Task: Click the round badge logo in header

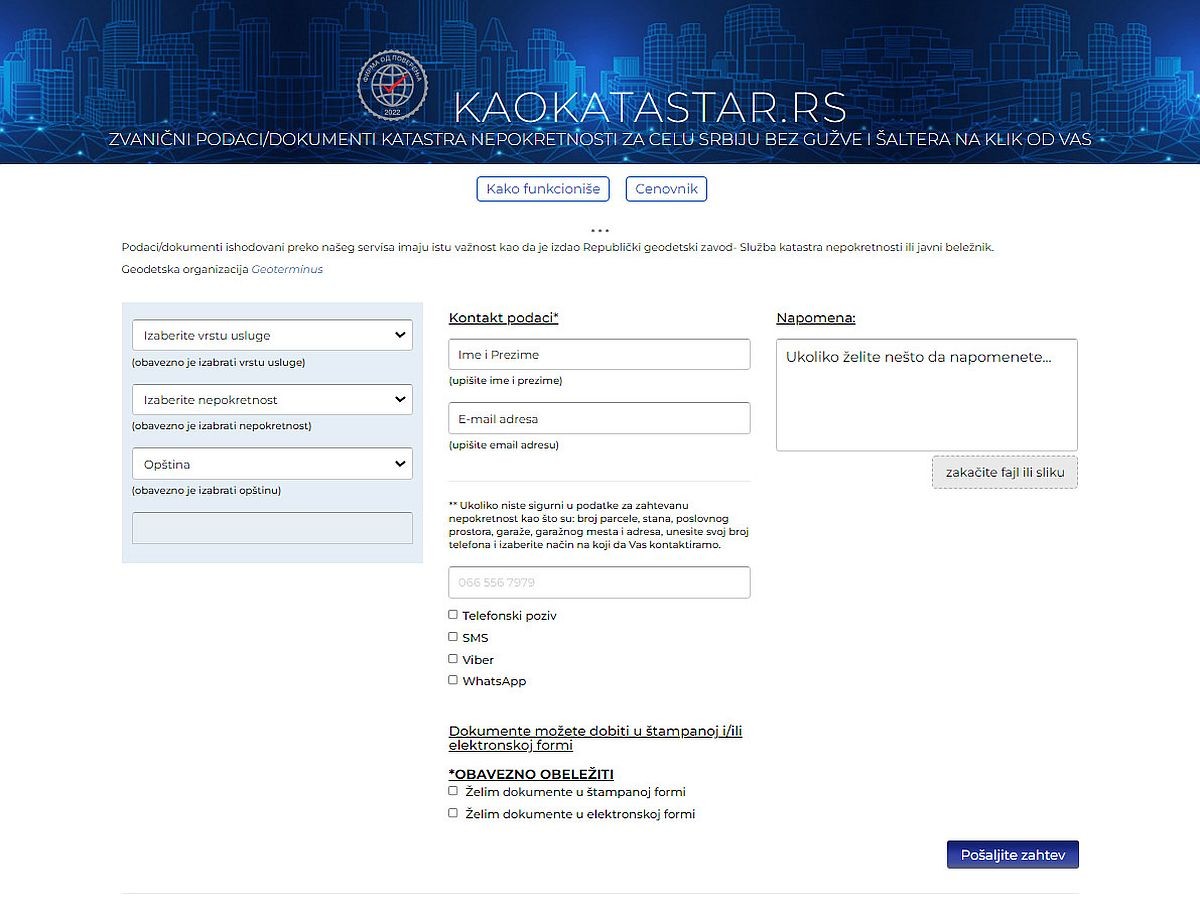Action: (392, 85)
